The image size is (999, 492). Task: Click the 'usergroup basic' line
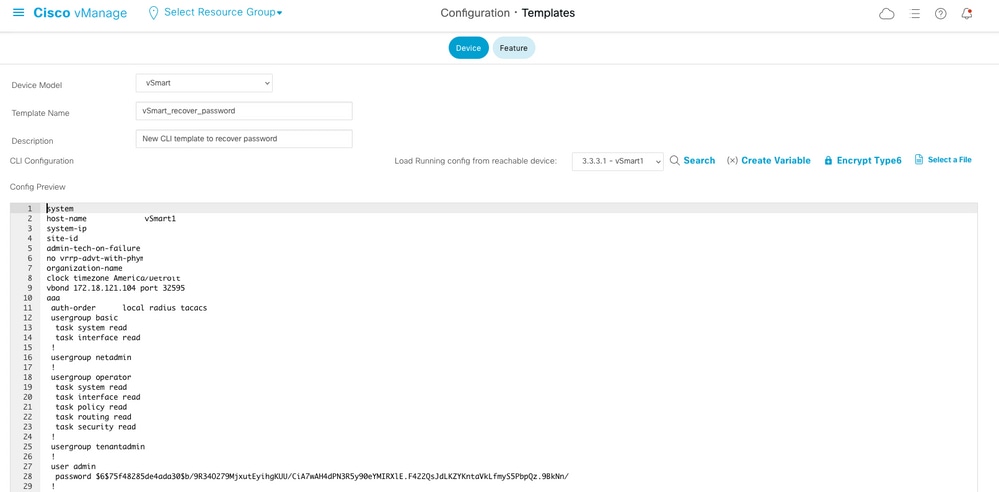point(84,317)
